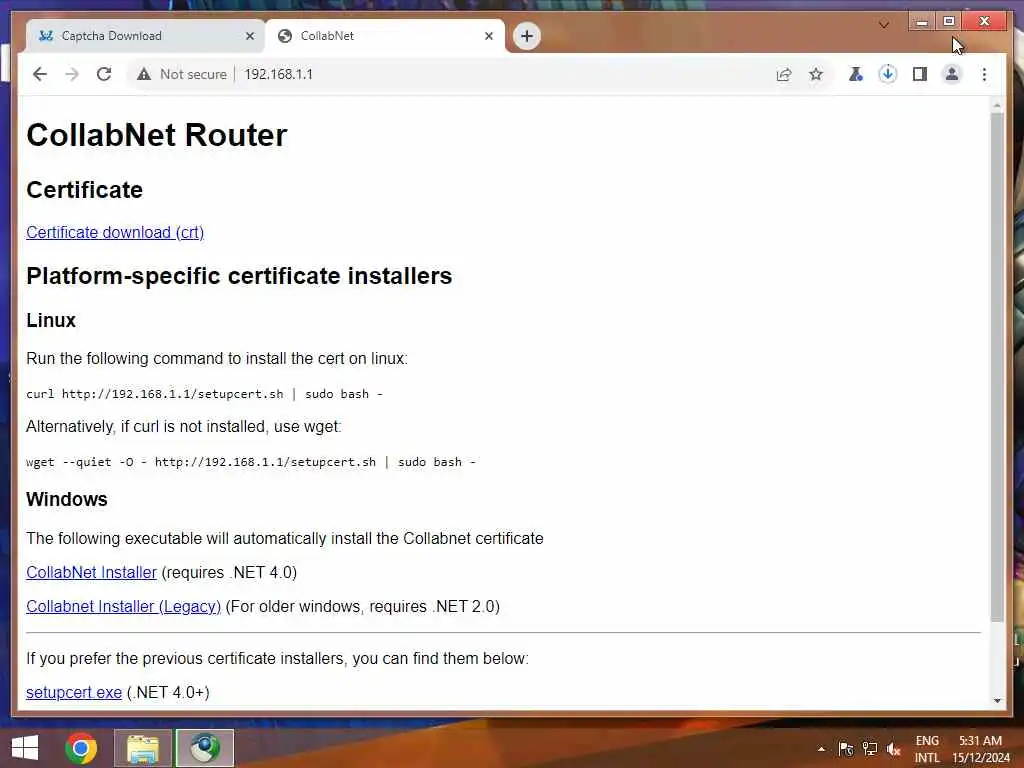This screenshot has height=768, width=1024.
Task: Bookmark this page with the star icon
Action: tap(816, 74)
